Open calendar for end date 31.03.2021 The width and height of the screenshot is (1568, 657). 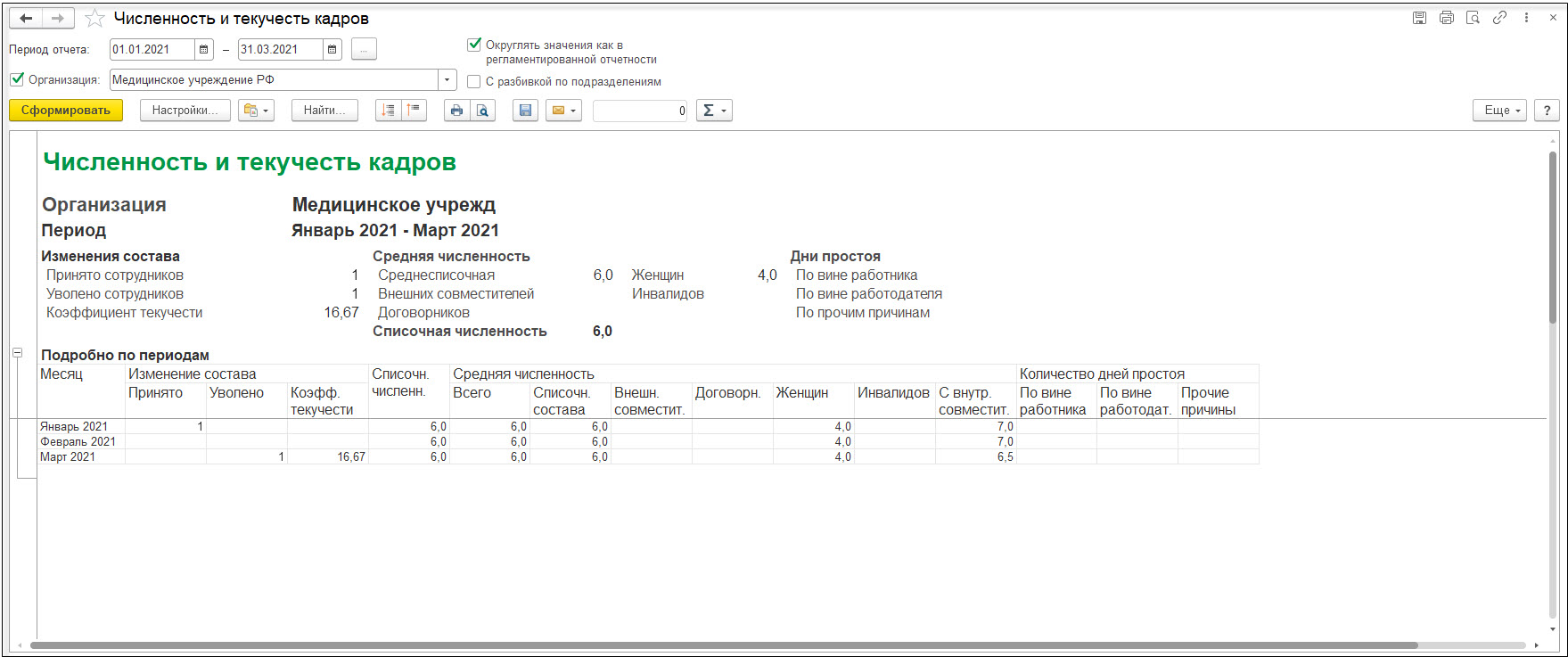pyautogui.click(x=332, y=50)
